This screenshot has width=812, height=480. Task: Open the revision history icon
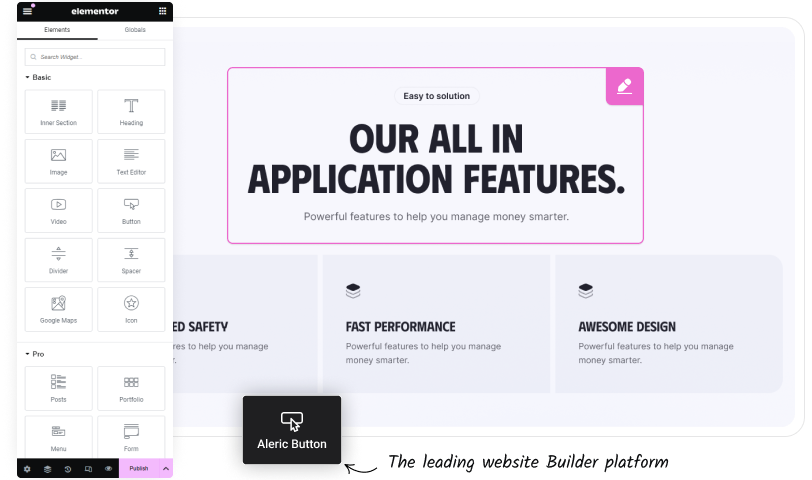click(x=68, y=468)
